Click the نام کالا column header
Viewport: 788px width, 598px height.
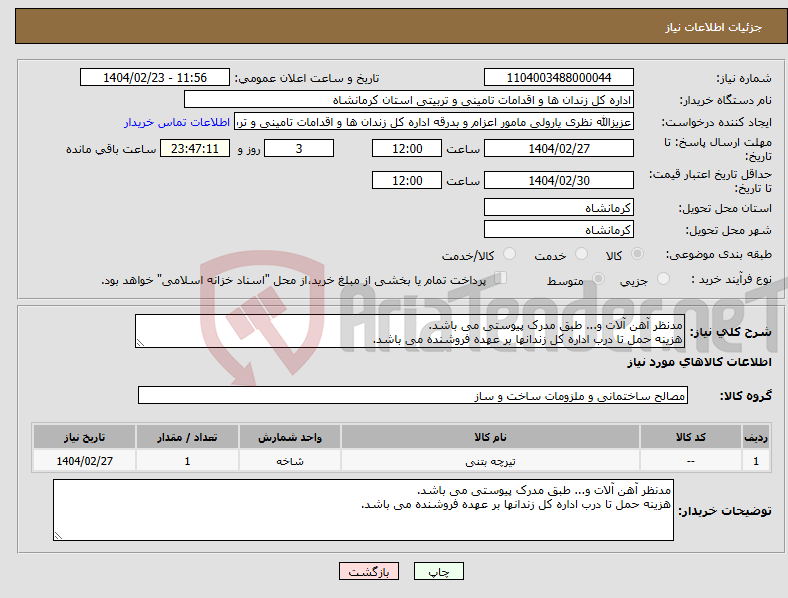pos(490,437)
